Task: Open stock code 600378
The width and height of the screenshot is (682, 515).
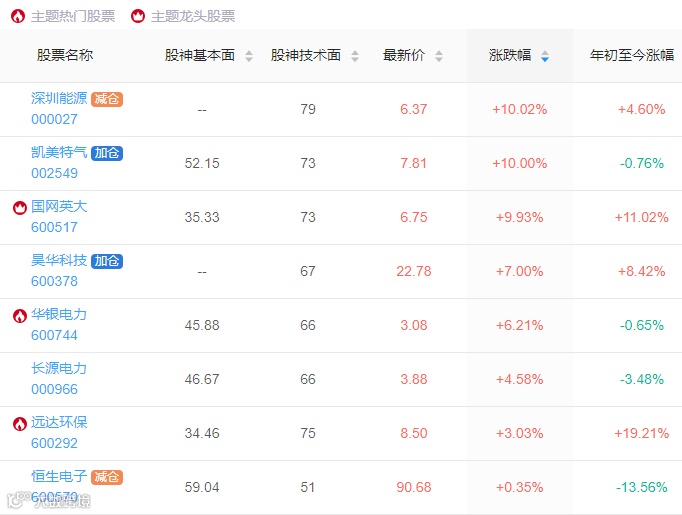Action: [x=54, y=281]
